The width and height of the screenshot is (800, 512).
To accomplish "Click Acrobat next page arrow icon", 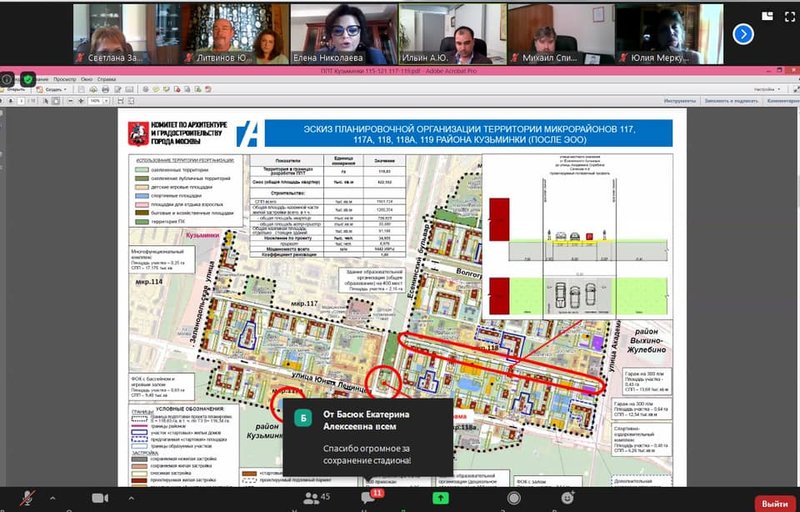I will coord(11,101).
